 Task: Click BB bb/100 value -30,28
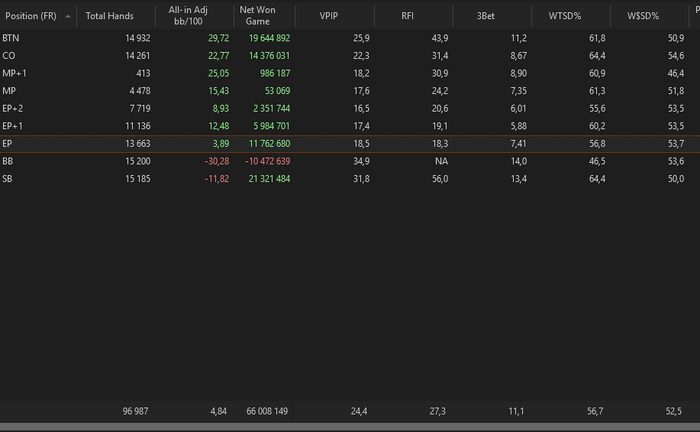point(217,161)
